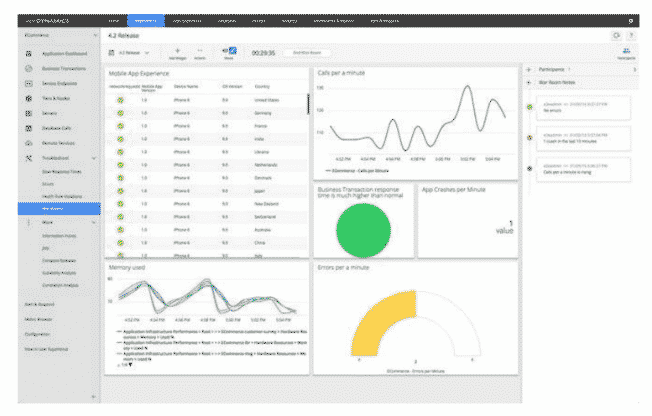Open the Alert & Respond top tab
Image resolution: width=652 pixels, height=416 pixels.
tap(384, 21)
